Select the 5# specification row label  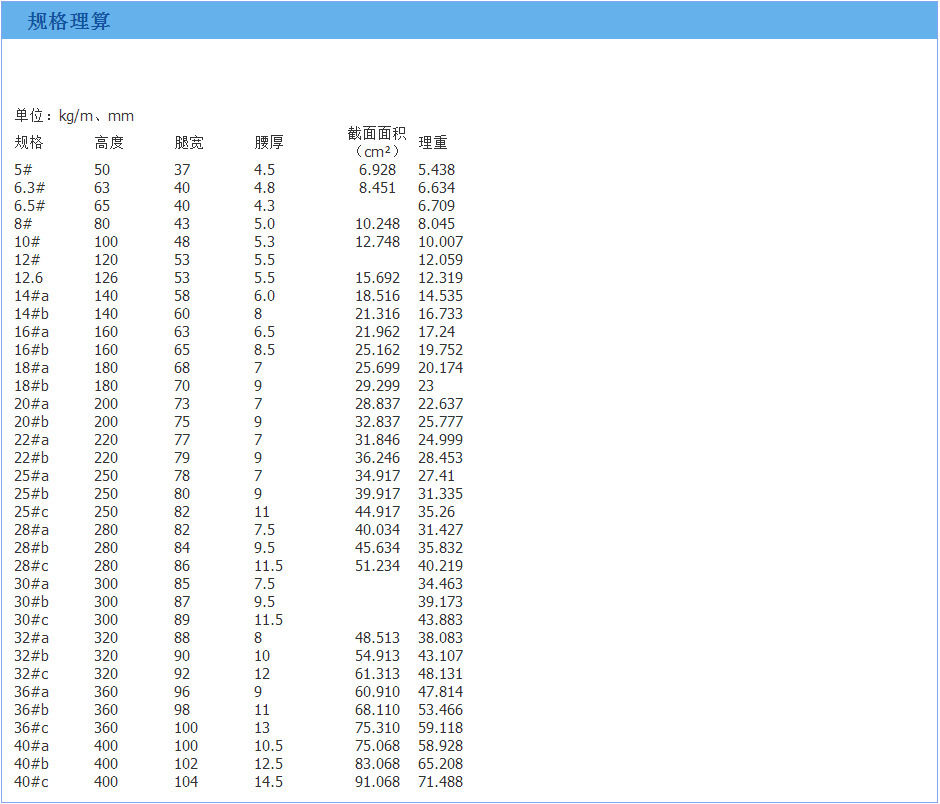pos(20,169)
